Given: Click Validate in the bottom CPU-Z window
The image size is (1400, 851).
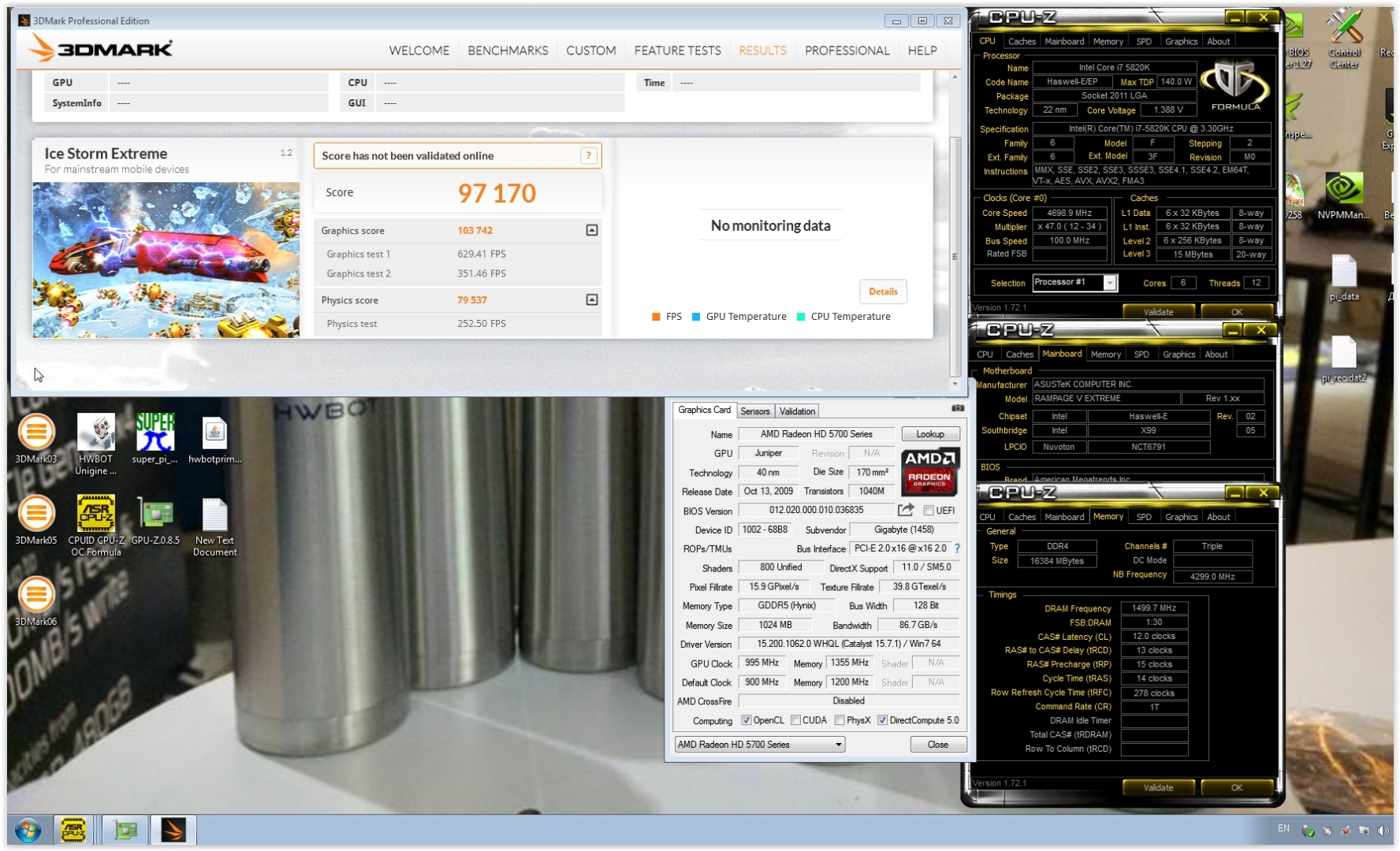Looking at the screenshot, I should (x=1158, y=788).
